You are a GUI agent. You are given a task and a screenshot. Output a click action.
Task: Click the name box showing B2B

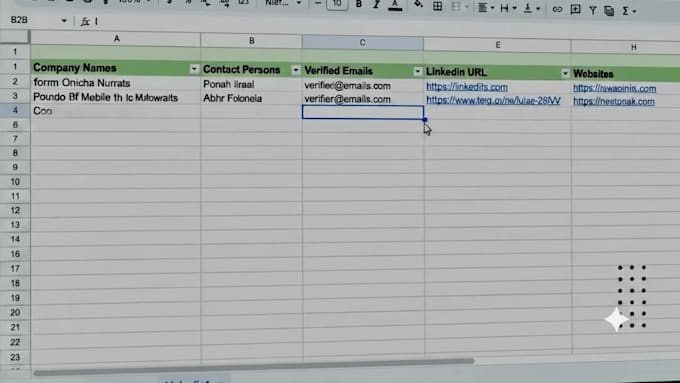19,20
